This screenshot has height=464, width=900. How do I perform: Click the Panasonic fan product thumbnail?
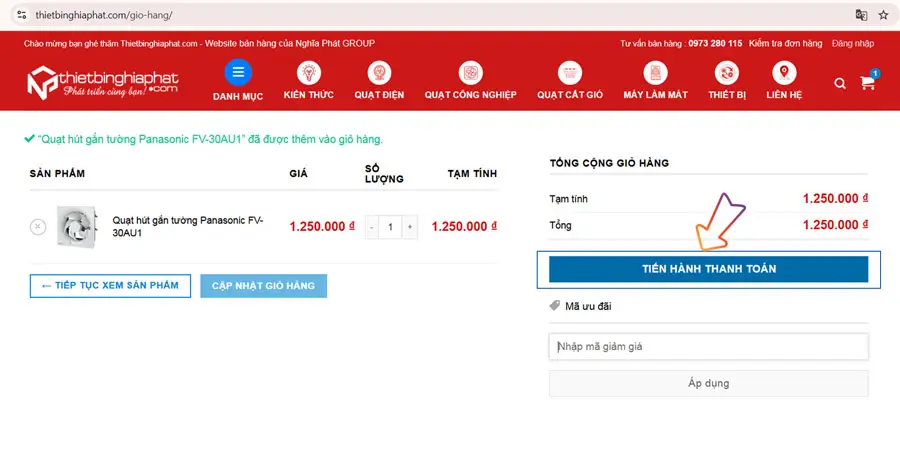tap(77, 226)
